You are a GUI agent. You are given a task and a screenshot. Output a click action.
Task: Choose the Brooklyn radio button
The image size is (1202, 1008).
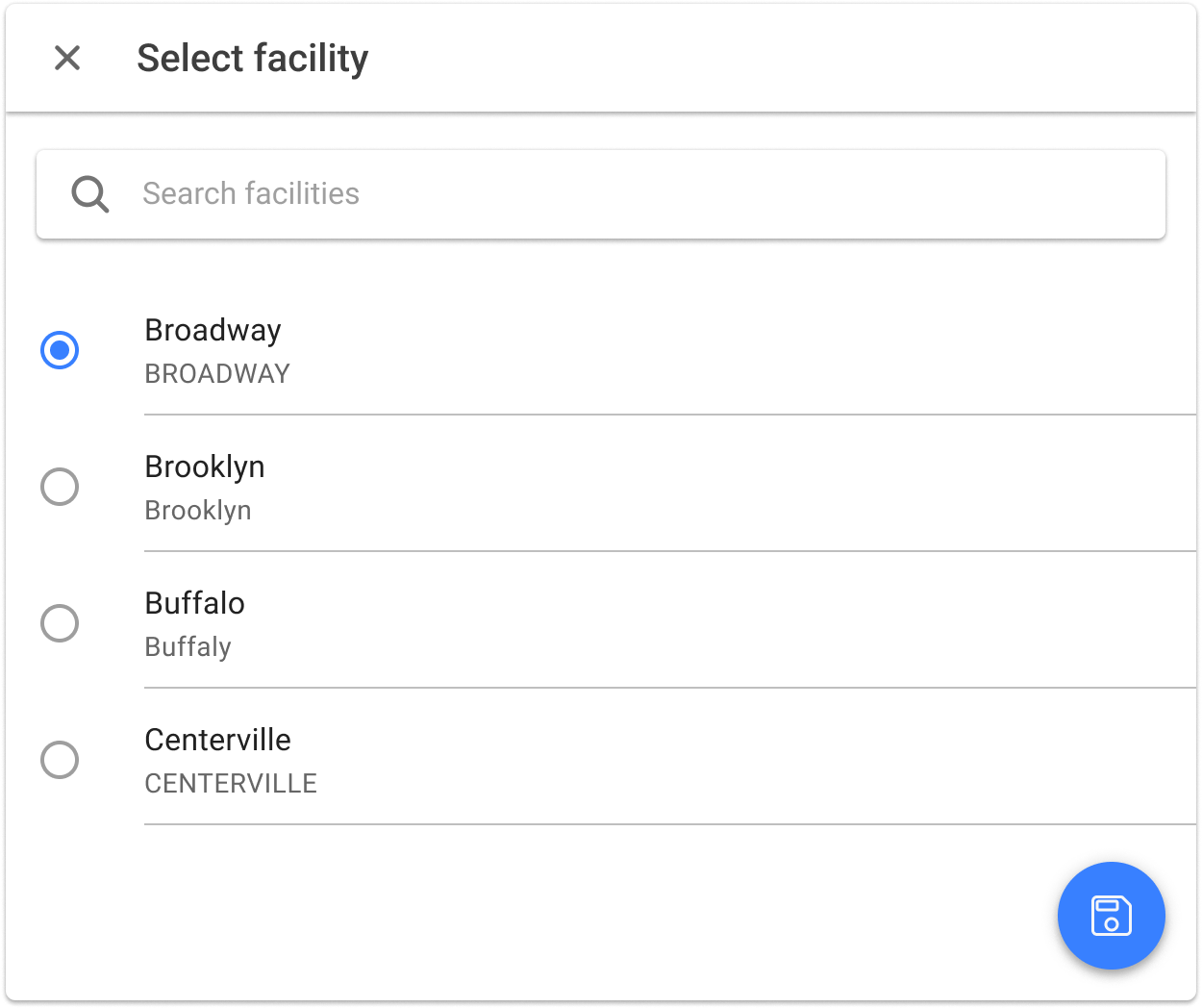click(60, 487)
